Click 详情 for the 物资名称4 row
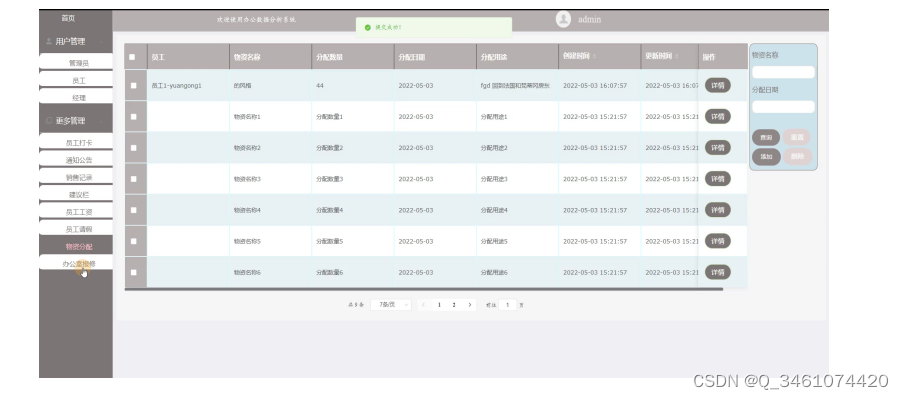904x399 pixels. pyautogui.click(x=718, y=210)
